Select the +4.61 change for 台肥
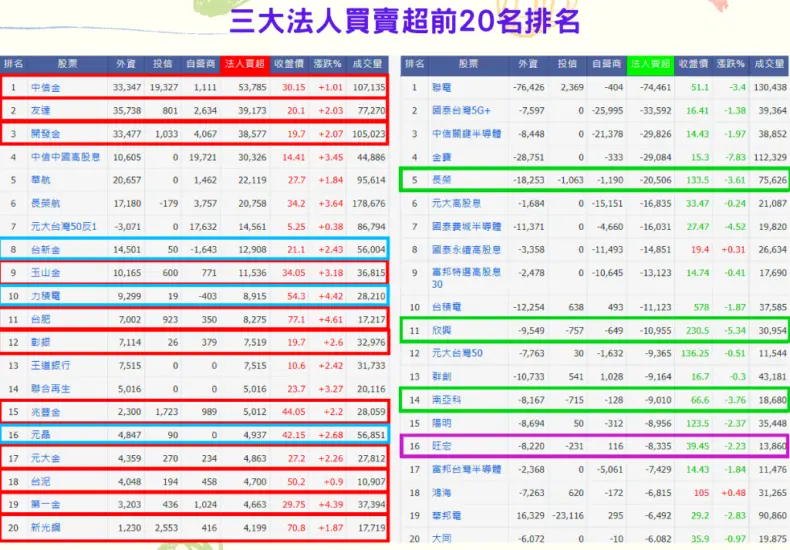The width and height of the screenshot is (790, 550). pos(331,319)
